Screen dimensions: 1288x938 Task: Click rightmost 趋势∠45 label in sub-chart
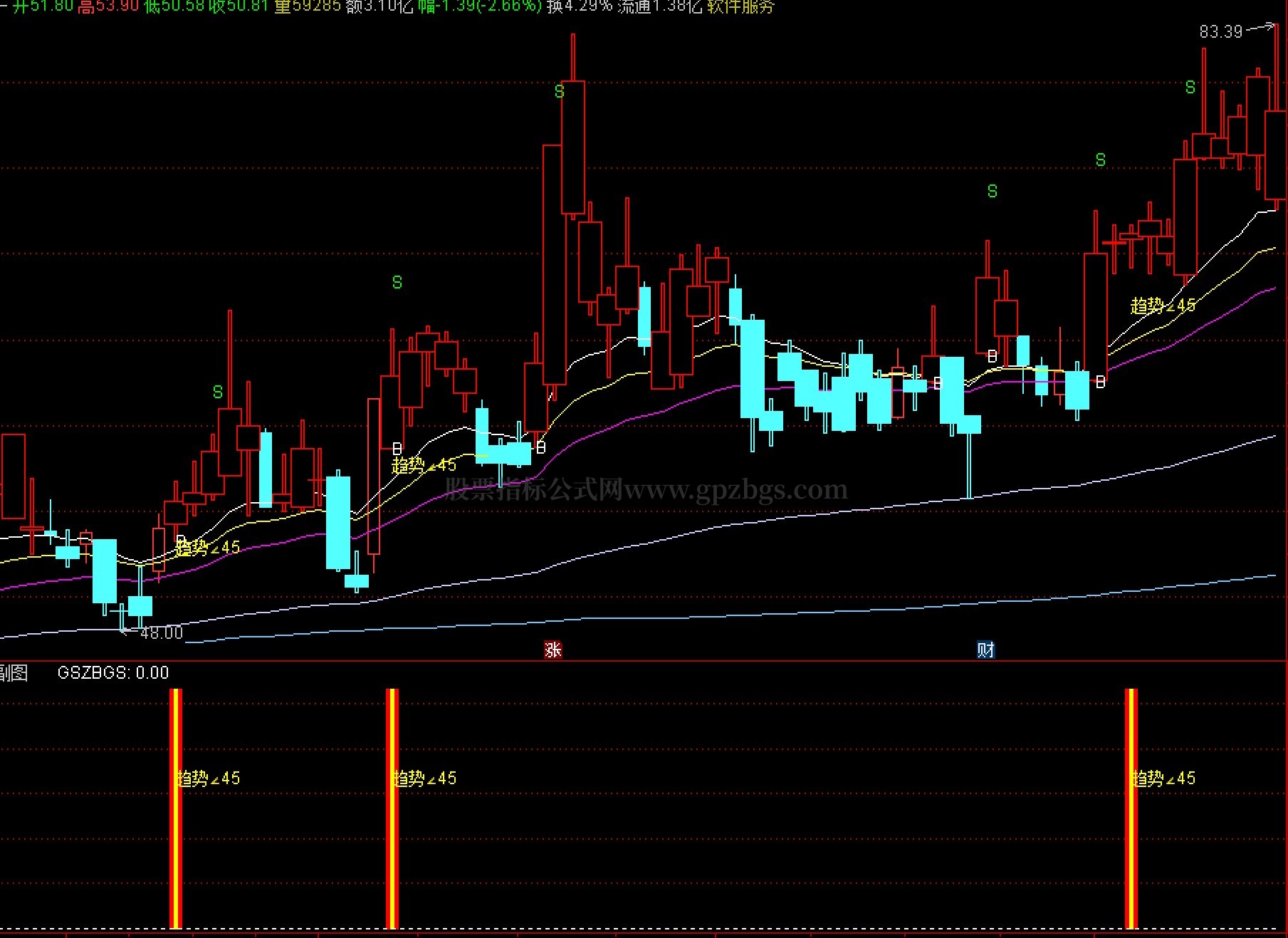pyautogui.click(x=1163, y=778)
